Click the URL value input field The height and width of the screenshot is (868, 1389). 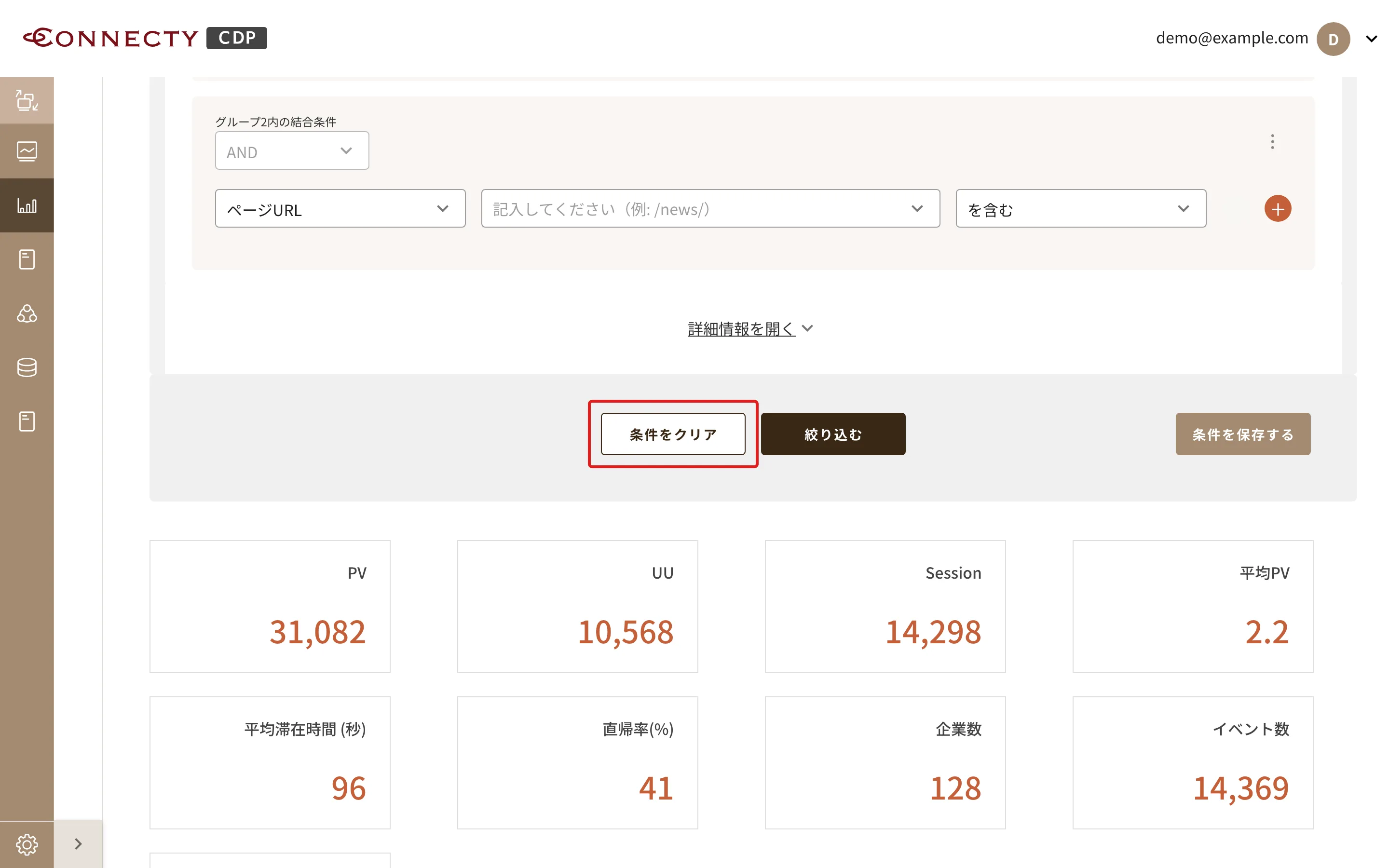pos(710,208)
